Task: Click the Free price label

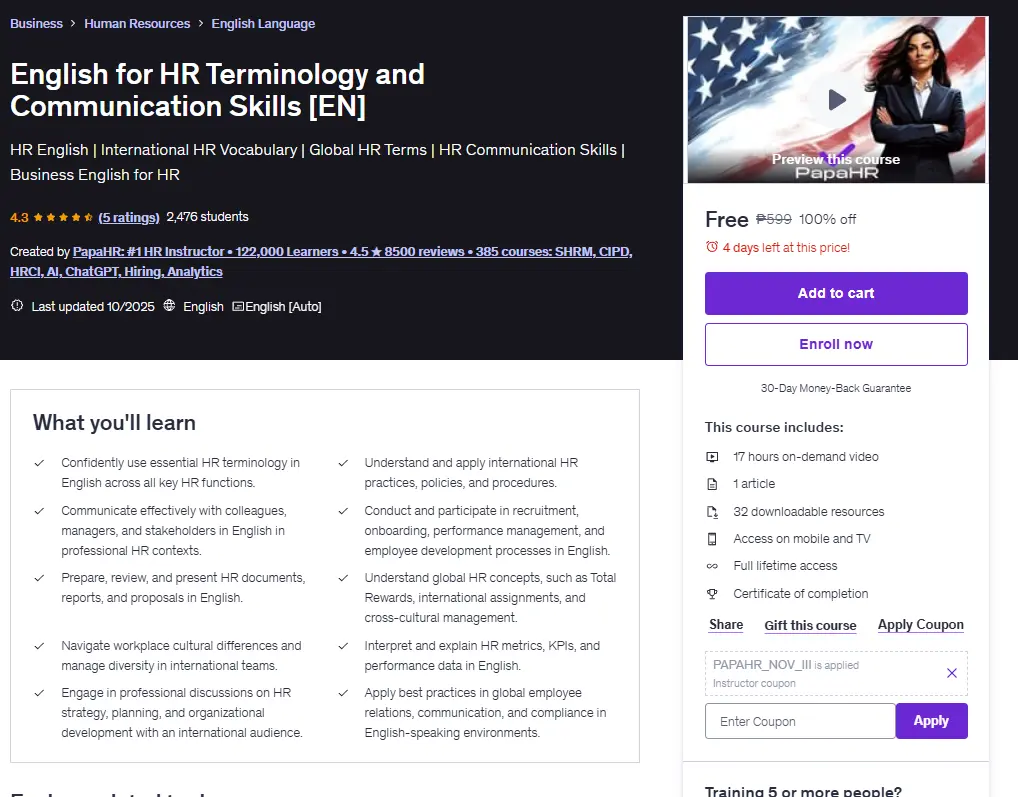Action: coord(726,219)
